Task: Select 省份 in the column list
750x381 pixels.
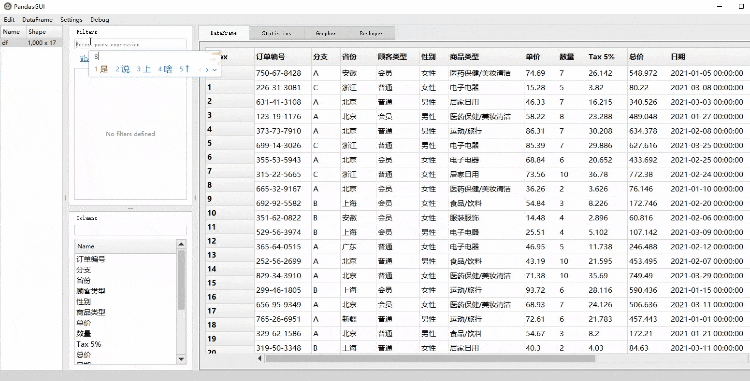Action: 83,280
